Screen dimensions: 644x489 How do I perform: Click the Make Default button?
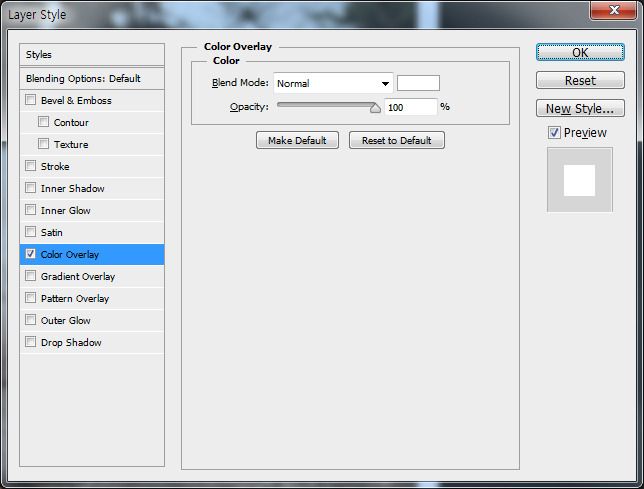297,140
